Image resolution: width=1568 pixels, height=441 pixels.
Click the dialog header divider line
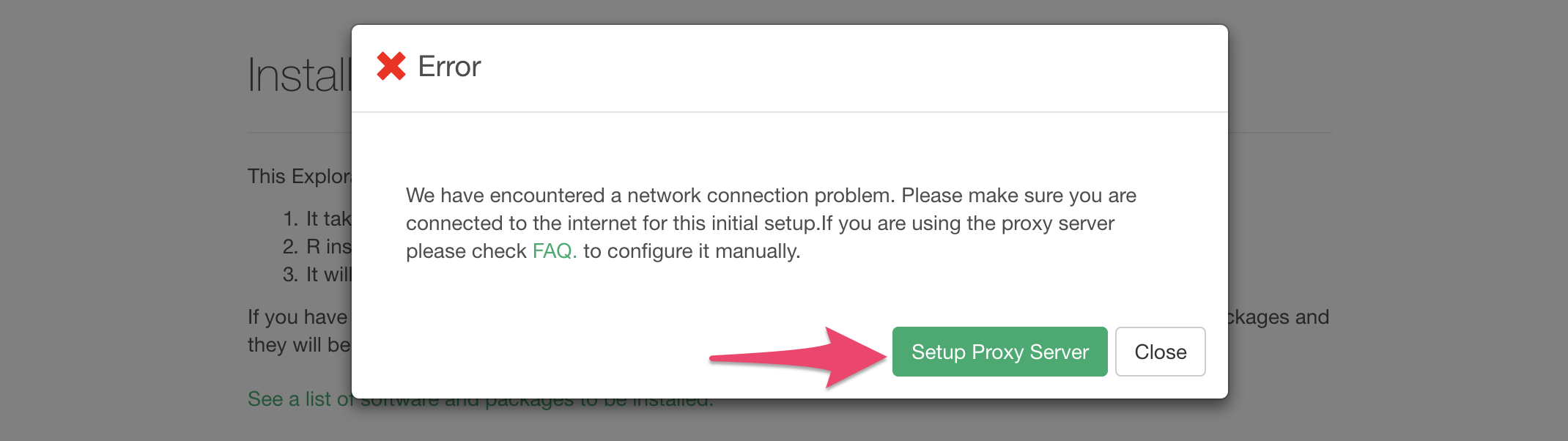click(789, 112)
